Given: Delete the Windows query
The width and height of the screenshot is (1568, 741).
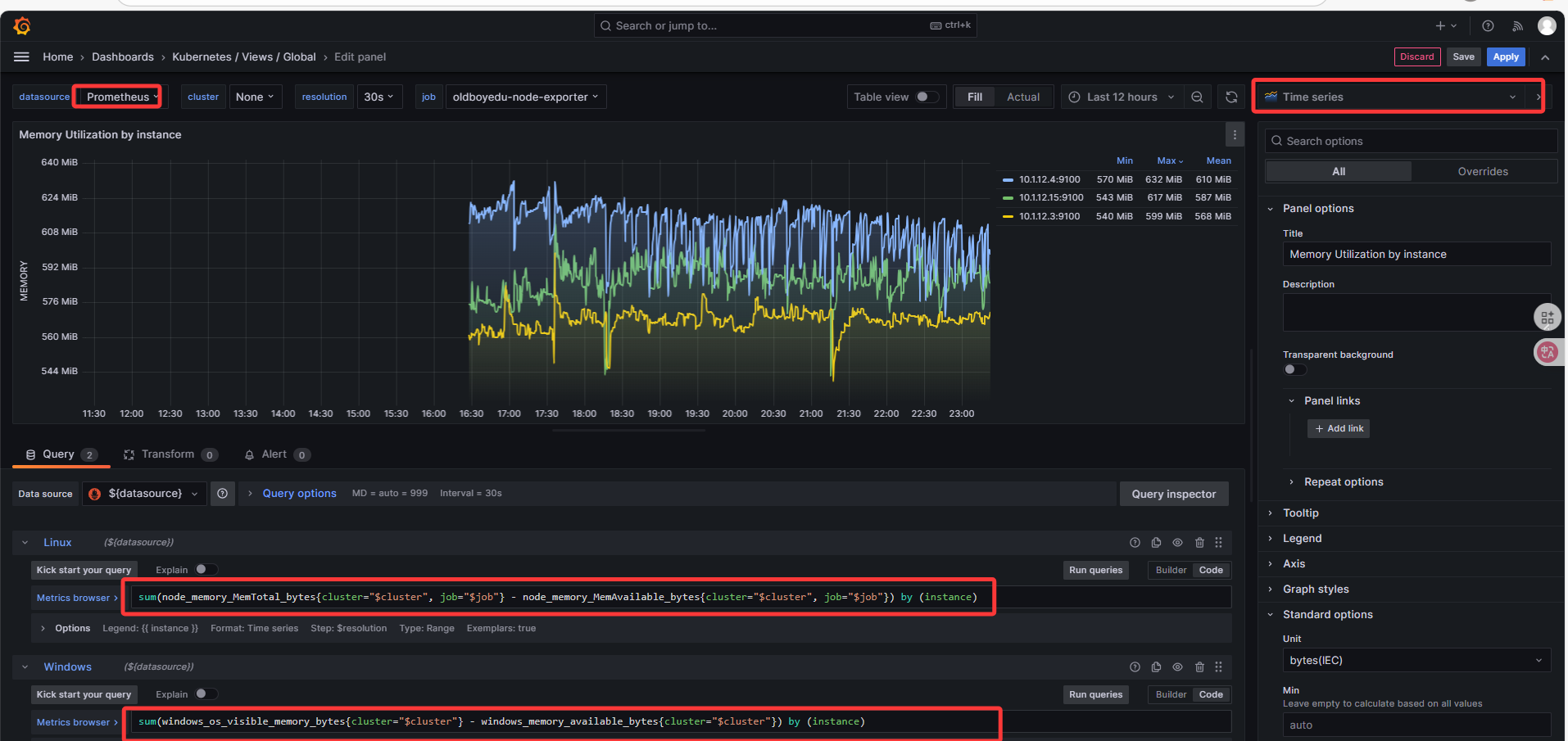Looking at the screenshot, I should 1199,667.
